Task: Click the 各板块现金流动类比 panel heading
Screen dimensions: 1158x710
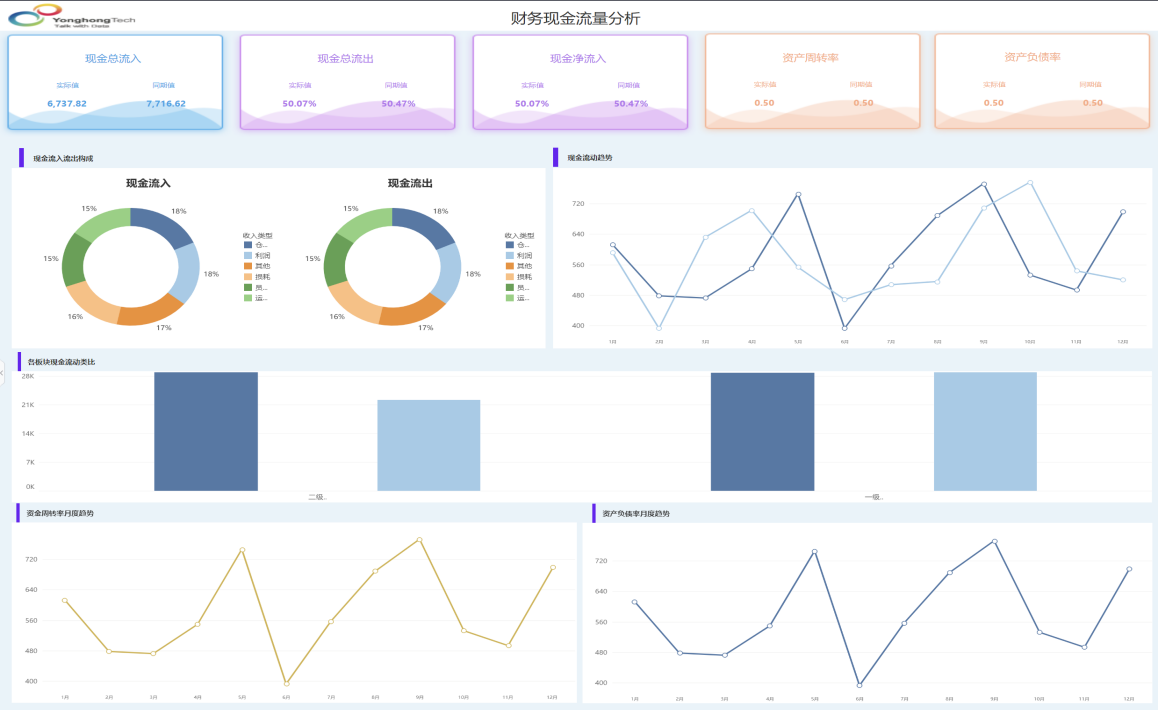Action: (62, 361)
